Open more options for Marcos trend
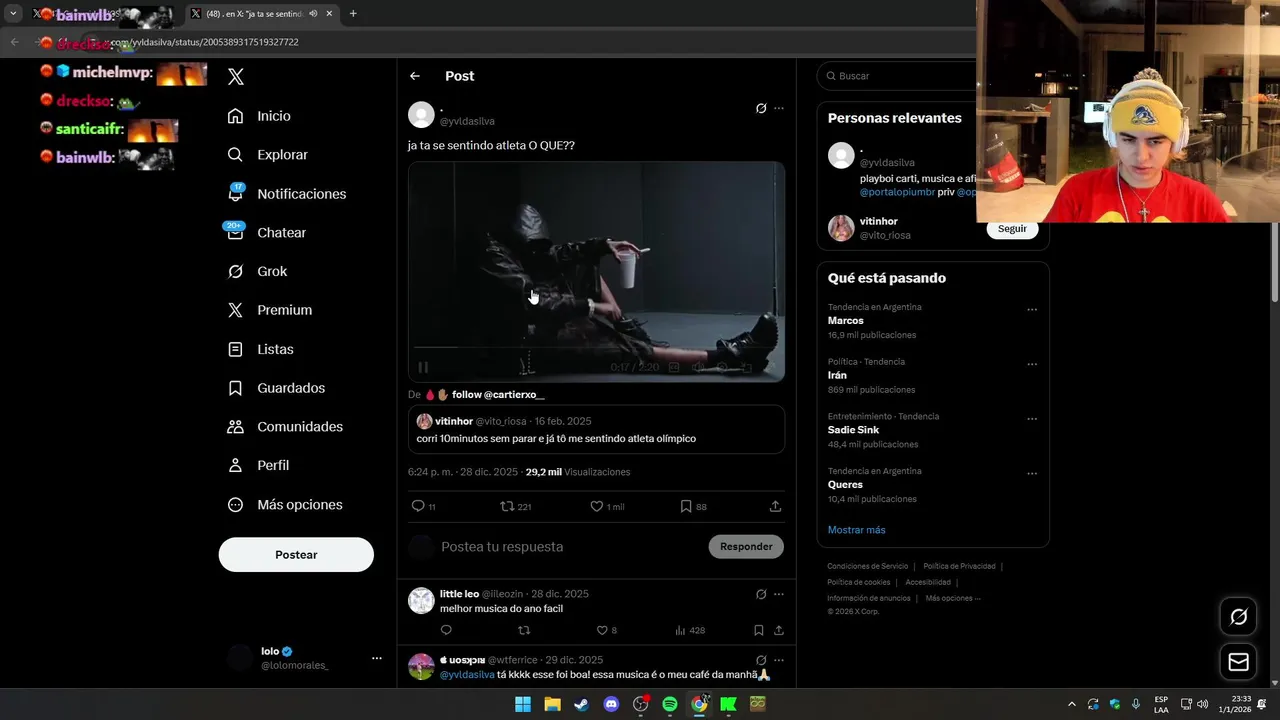 (1032, 310)
